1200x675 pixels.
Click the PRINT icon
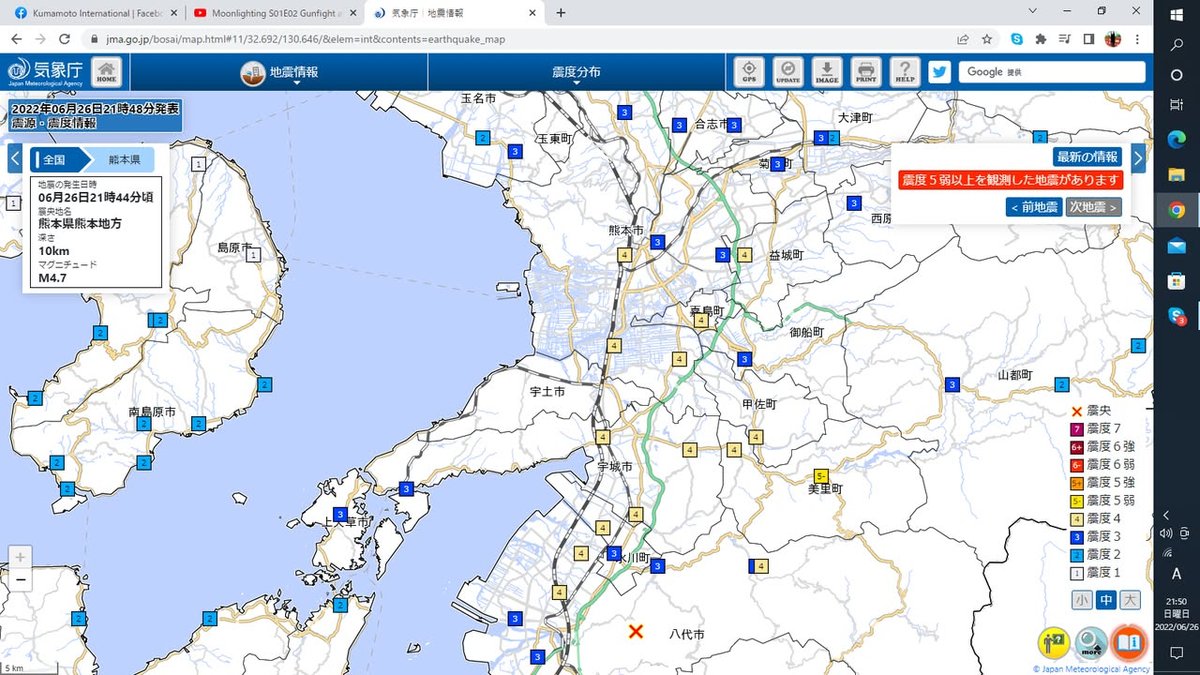tap(865, 72)
